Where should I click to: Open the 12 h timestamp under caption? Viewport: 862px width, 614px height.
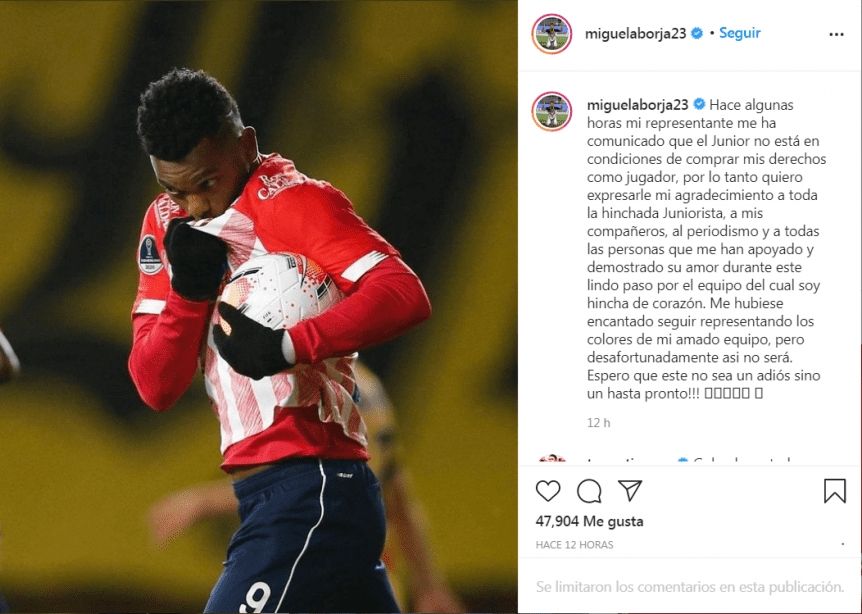click(x=598, y=423)
